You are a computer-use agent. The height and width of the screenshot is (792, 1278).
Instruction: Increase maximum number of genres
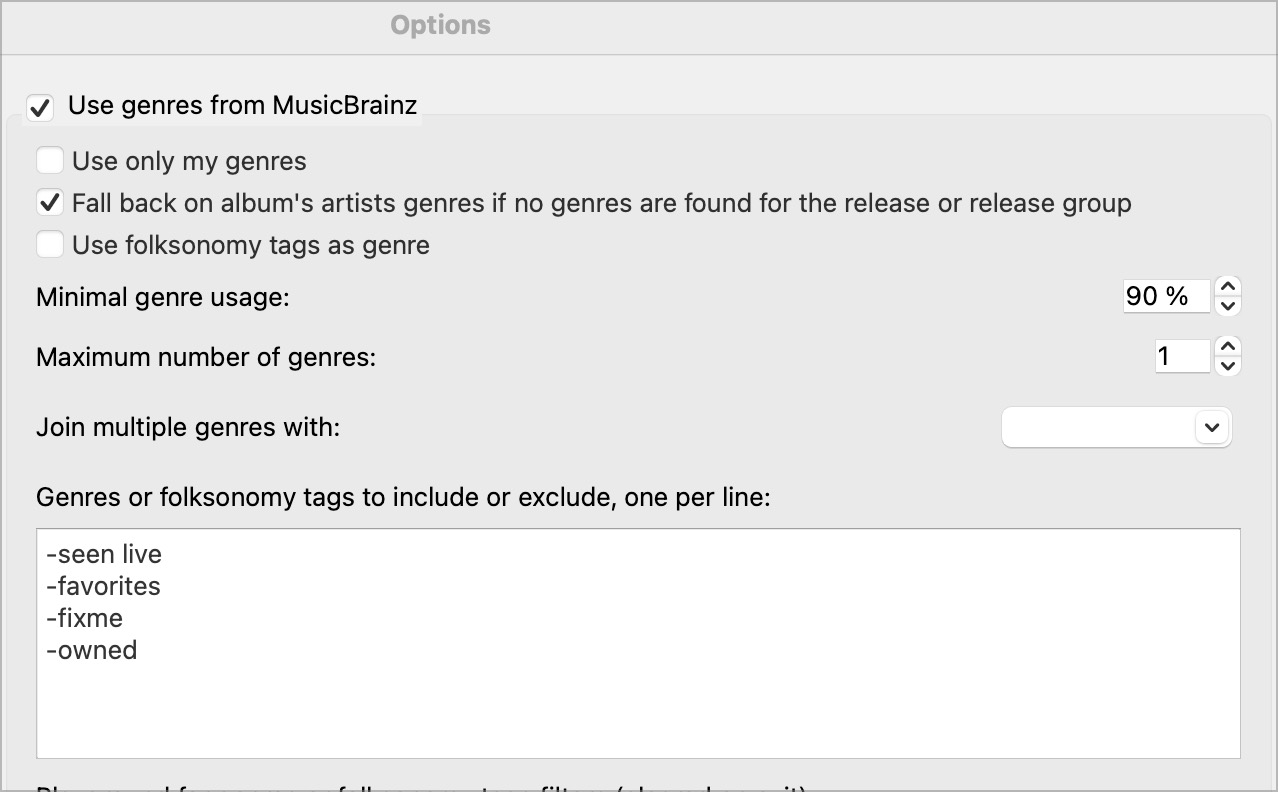1229,346
